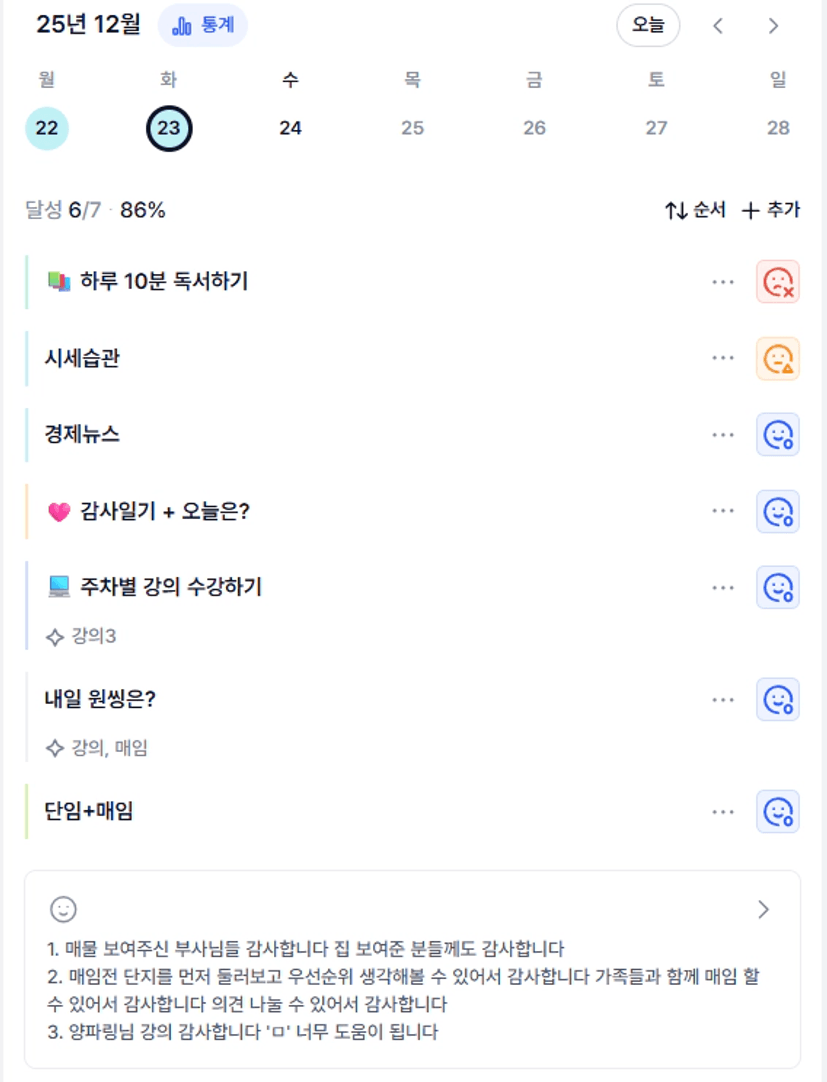
Task: Toggle status face for 경제뉴스
Action: [x=778, y=435]
